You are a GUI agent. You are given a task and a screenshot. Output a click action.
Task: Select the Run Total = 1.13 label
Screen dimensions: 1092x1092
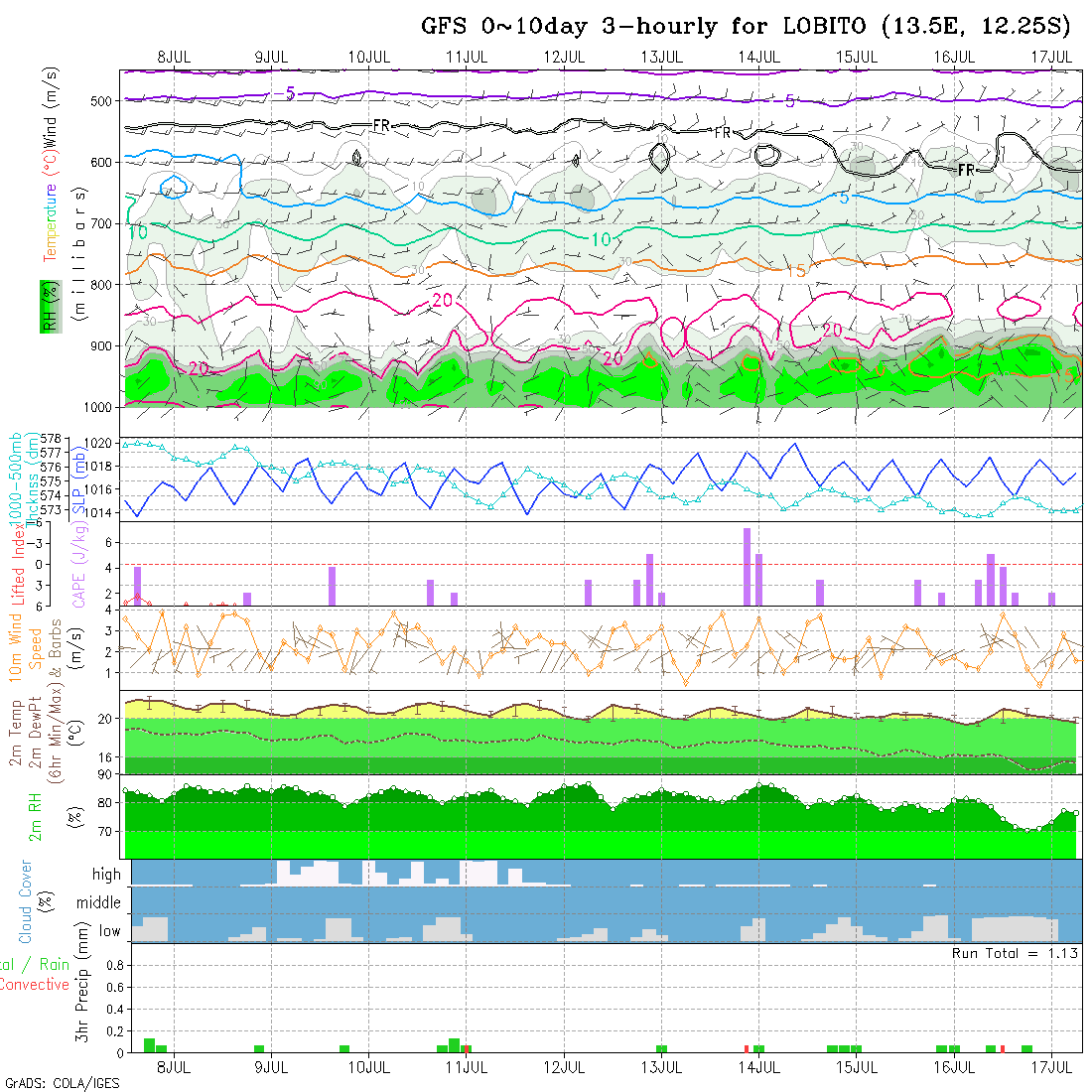tap(1015, 953)
